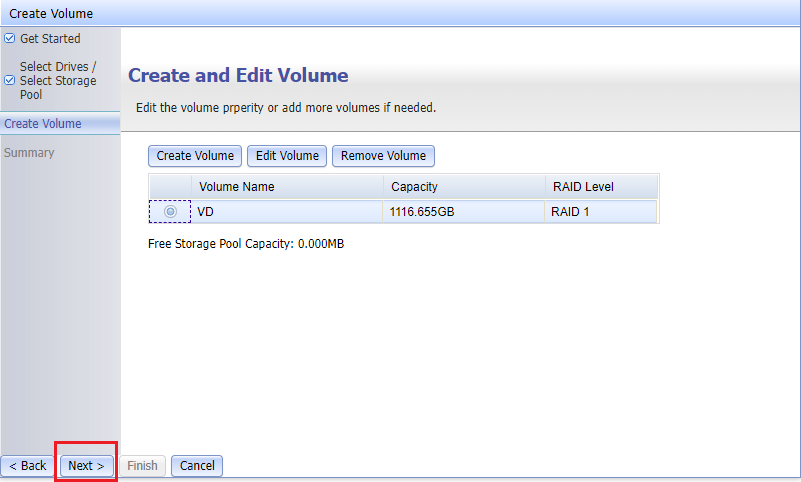Viewport: 801px width, 482px height.
Task: Go to the next wizard step
Action: click(86, 466)
